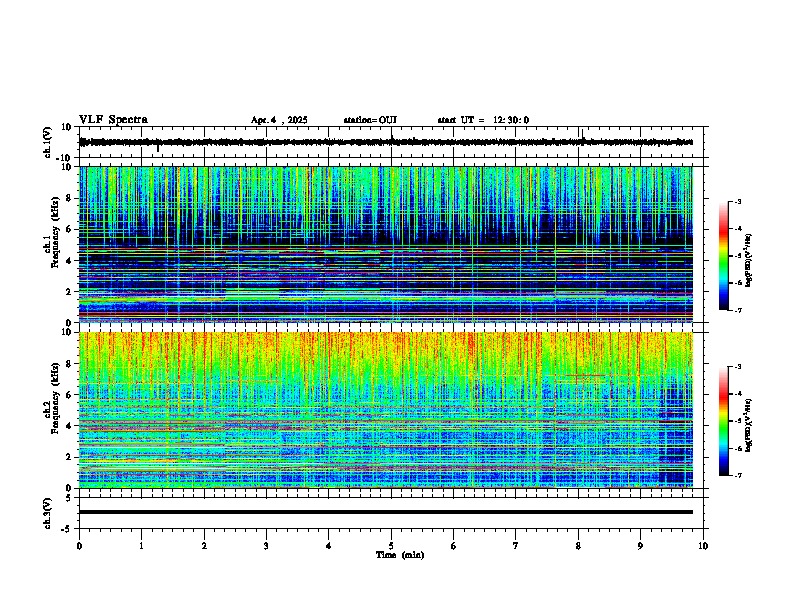
Task: Click the "-7" label on ch.2 color bar
Action: coord(738,476)
